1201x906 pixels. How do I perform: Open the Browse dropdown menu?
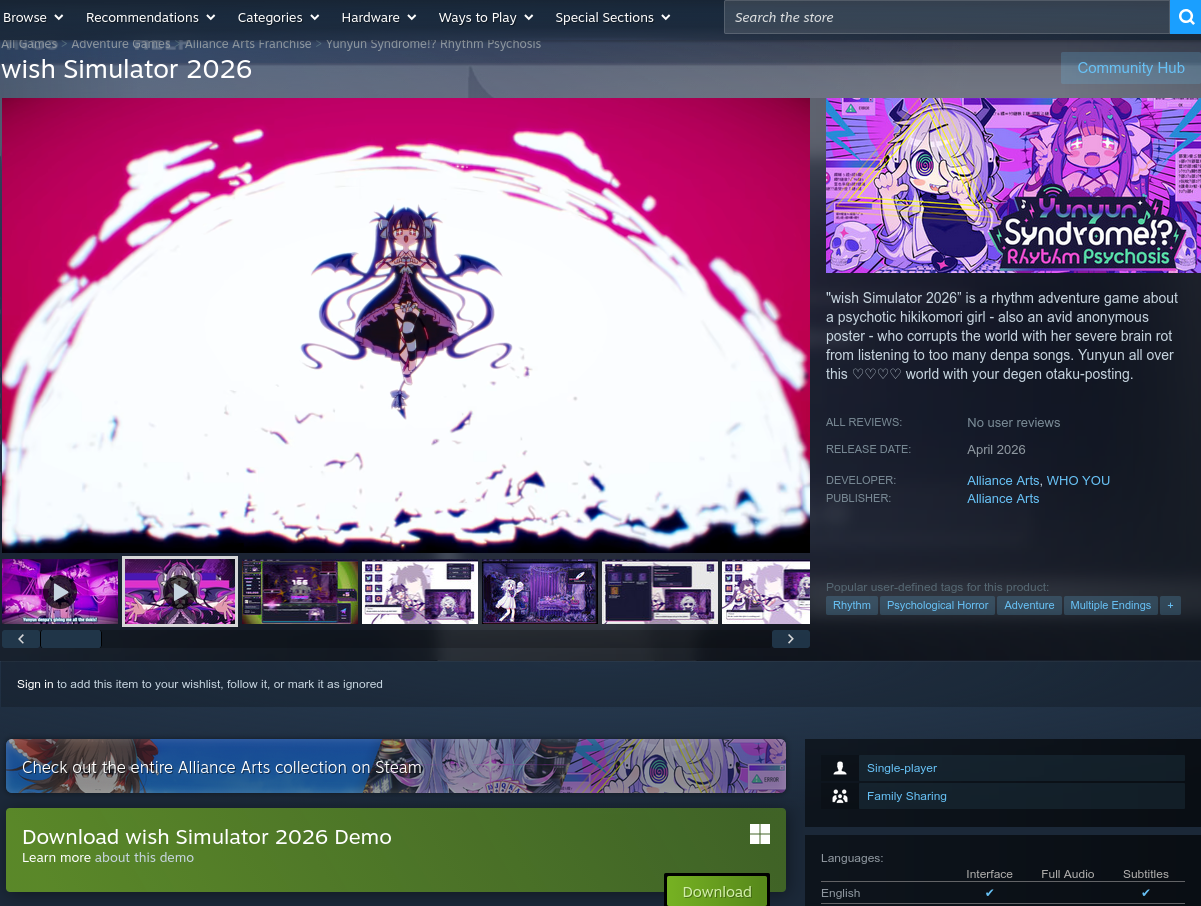[x=33, y=17]
